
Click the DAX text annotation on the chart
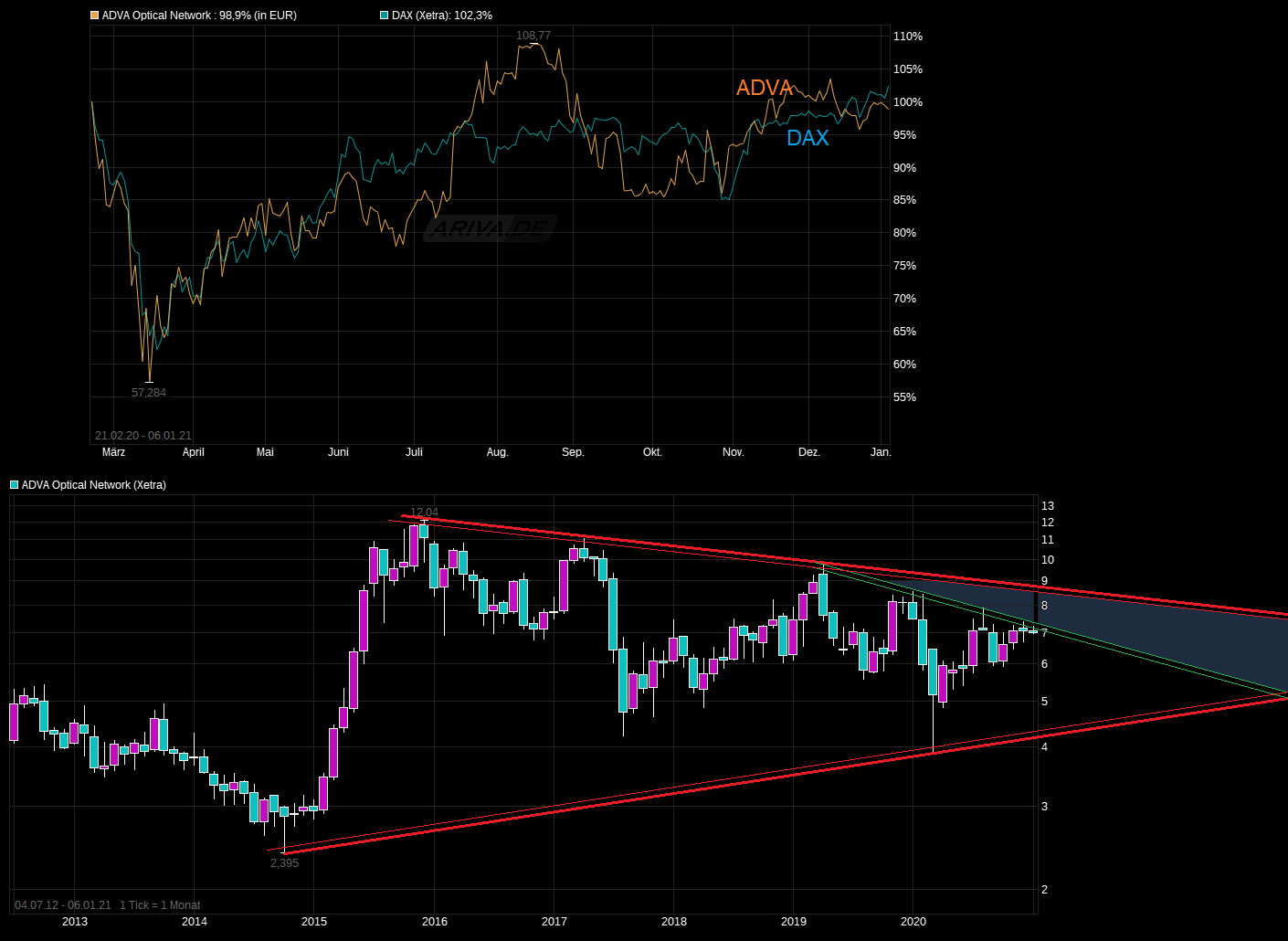pyautogui.click(x=808, y=138)
